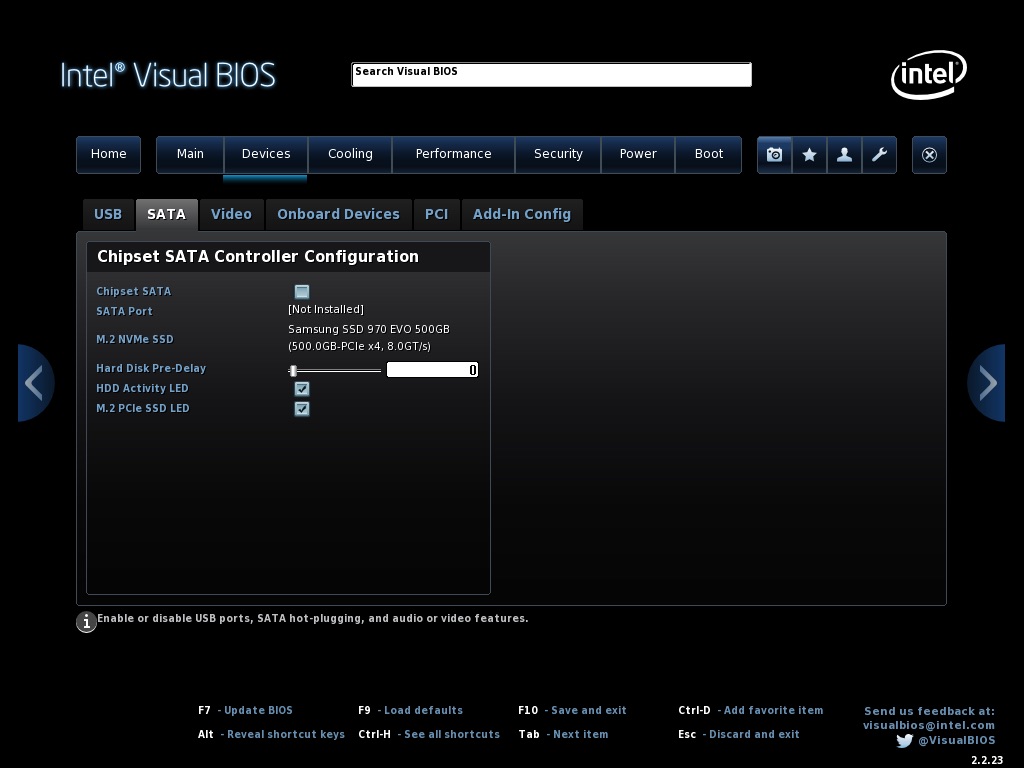Switch to the Main menu
The width and height of the screenshot is (1024, 768).
pos(190,155)
